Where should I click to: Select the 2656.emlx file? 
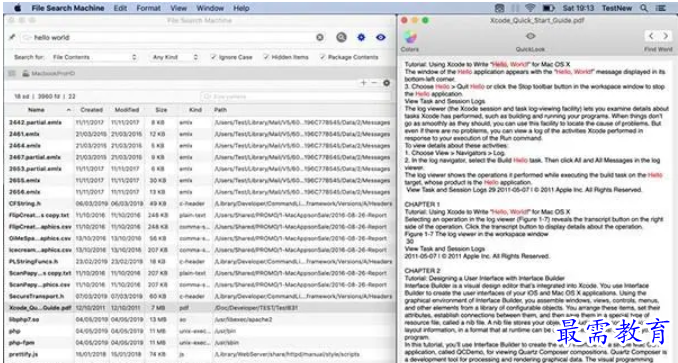[25, 192]
